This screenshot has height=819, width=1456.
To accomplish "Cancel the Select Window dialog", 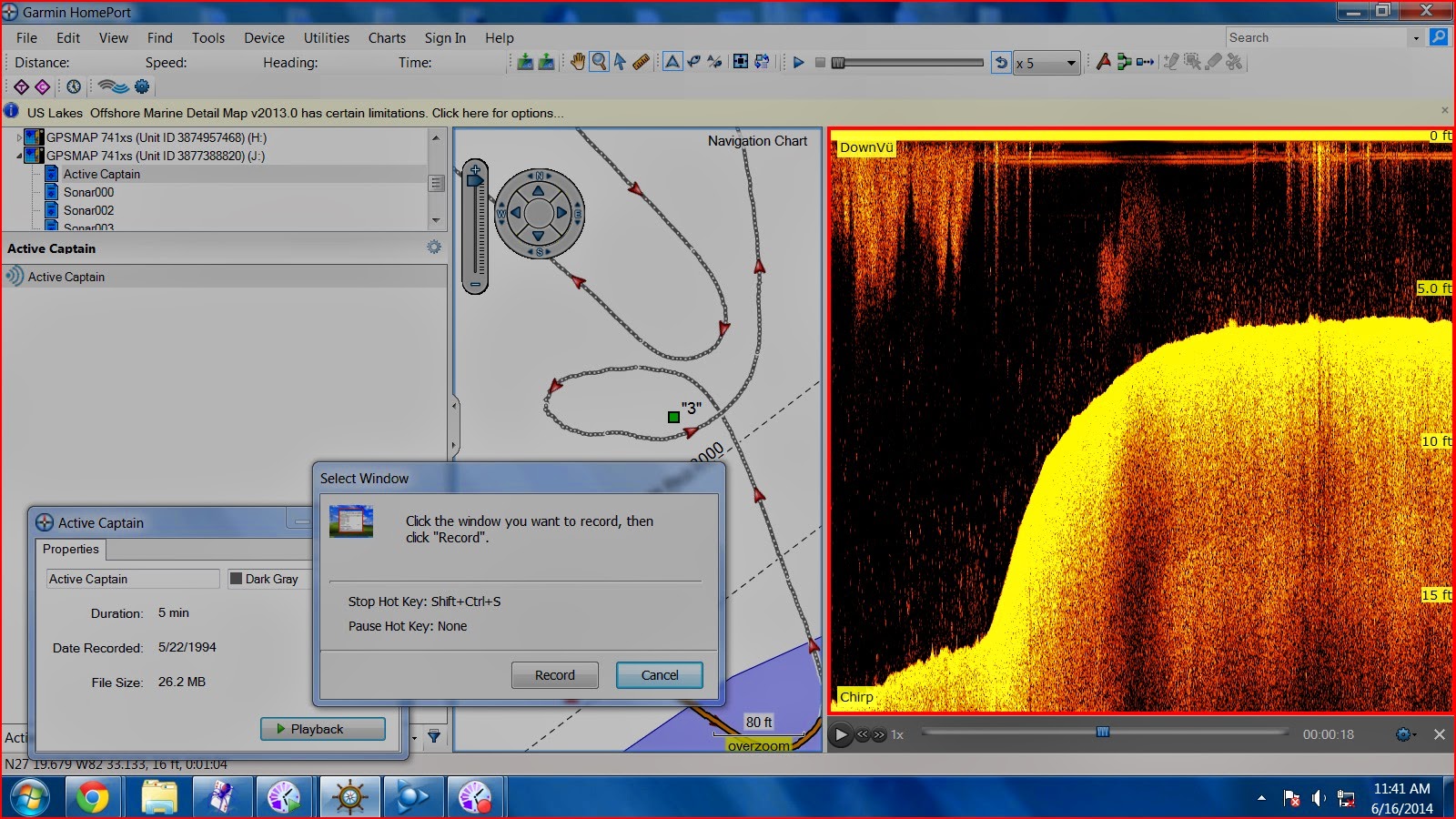I will tap(660, 675).
